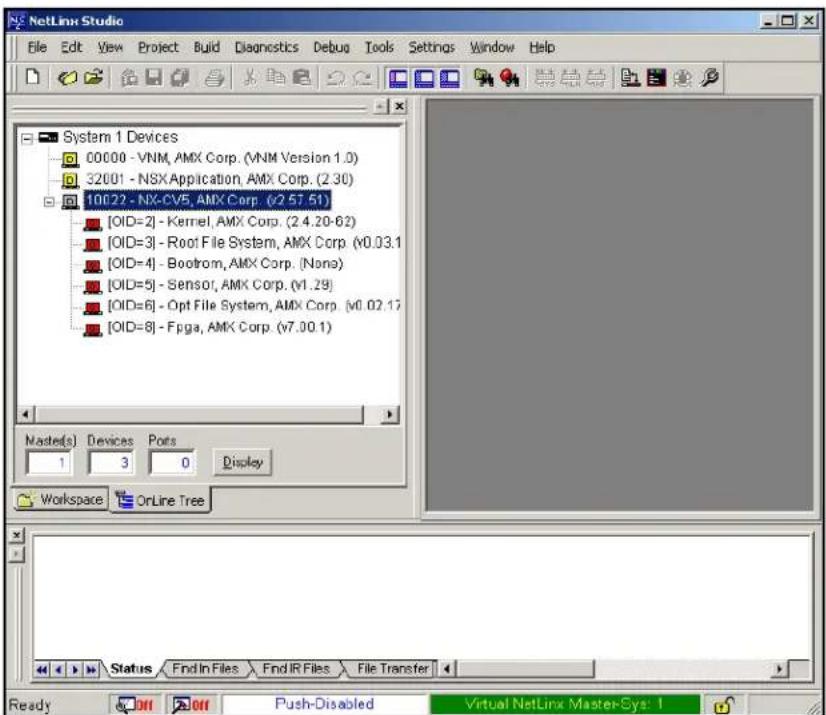Click the Push-Disabled status bar text
Image resolution: width=826 pixels, height=715 pixels.
324,704
